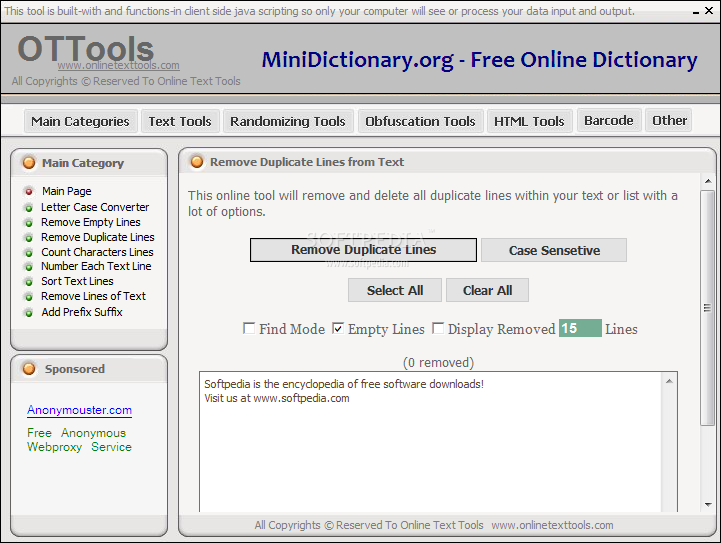
Task: Open the Text Tools menu
Action: click(180, 121)
